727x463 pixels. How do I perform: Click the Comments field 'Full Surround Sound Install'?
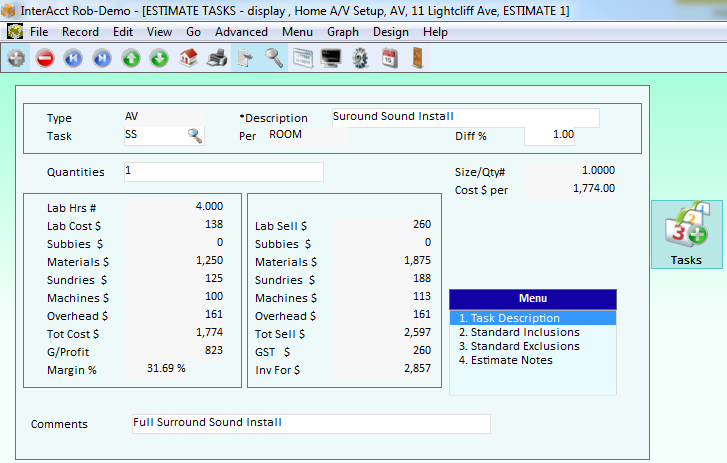(311, 424)
